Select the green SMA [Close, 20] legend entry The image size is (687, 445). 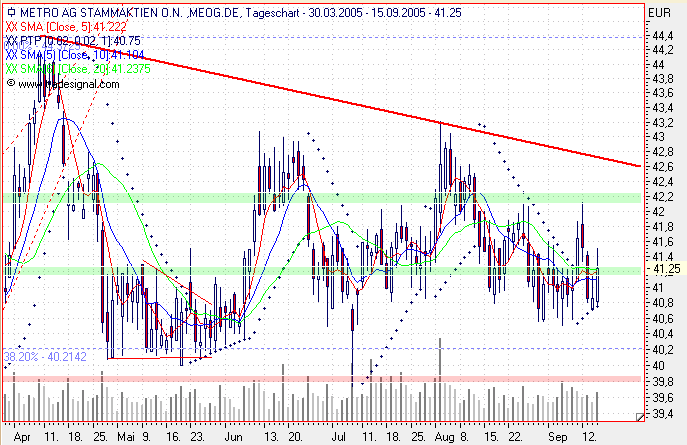point(78,69)
